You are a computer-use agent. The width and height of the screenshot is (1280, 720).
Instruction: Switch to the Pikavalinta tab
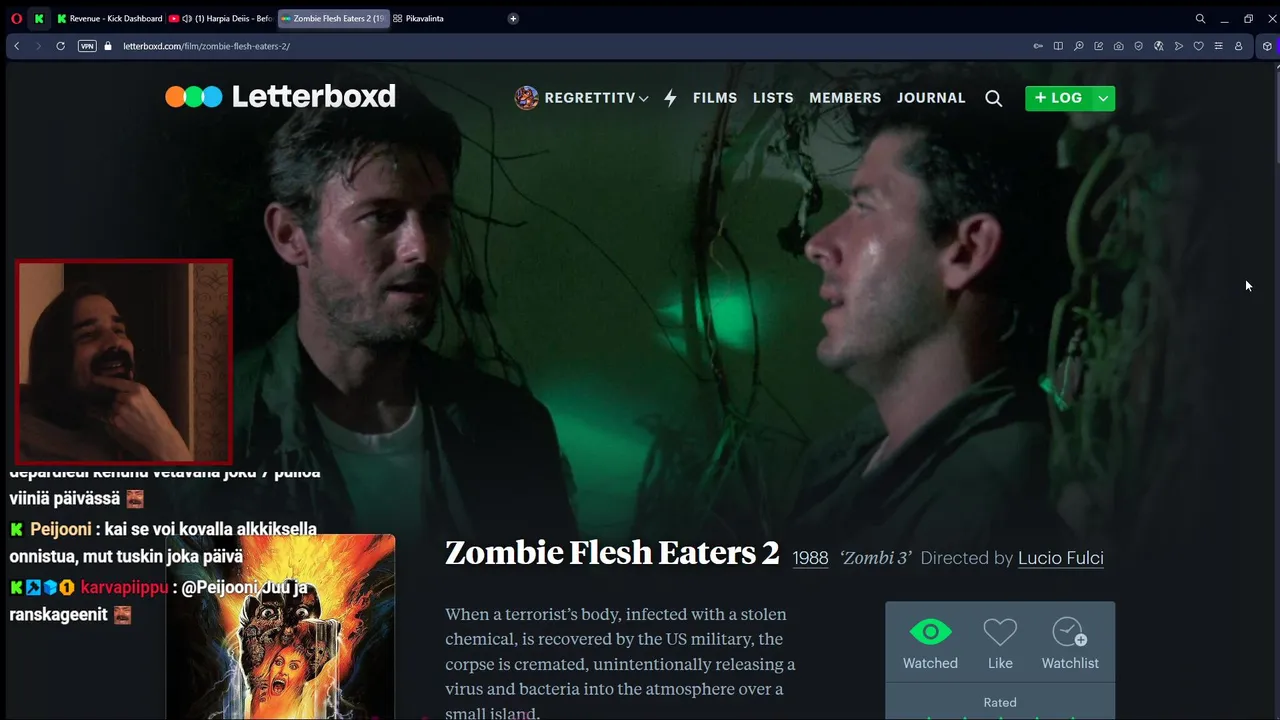pyautogui.click(x=418, y=18)
